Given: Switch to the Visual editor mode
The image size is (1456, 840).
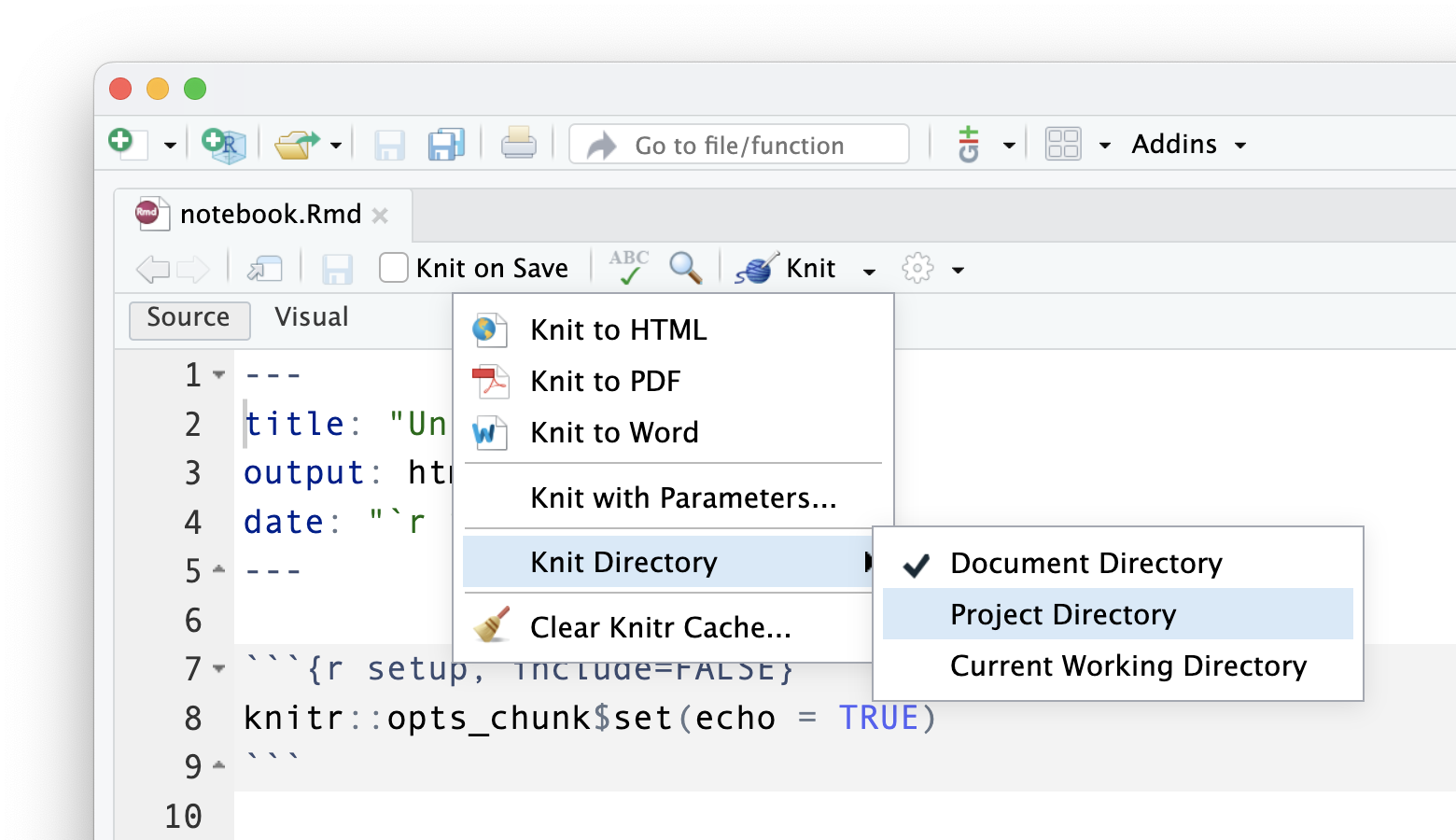Looking at the screenshot, I should click(x=311, y=317).
